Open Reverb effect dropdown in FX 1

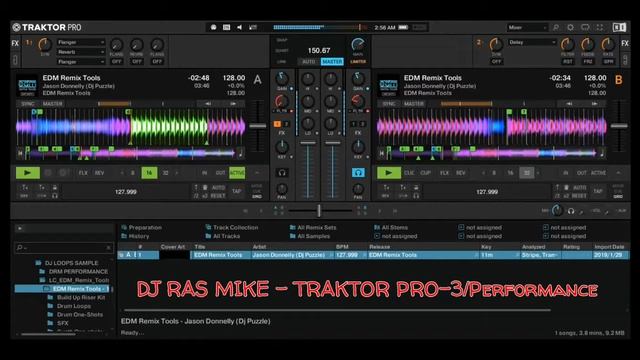click(x=81, y=52)
